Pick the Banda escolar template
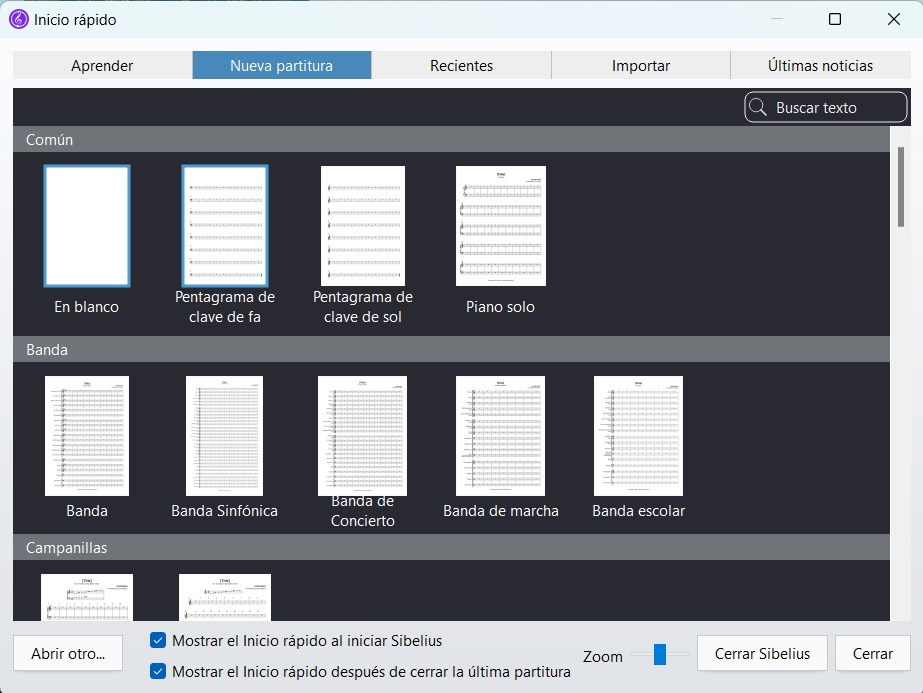 pyautogui.click(x=638, y=436)
